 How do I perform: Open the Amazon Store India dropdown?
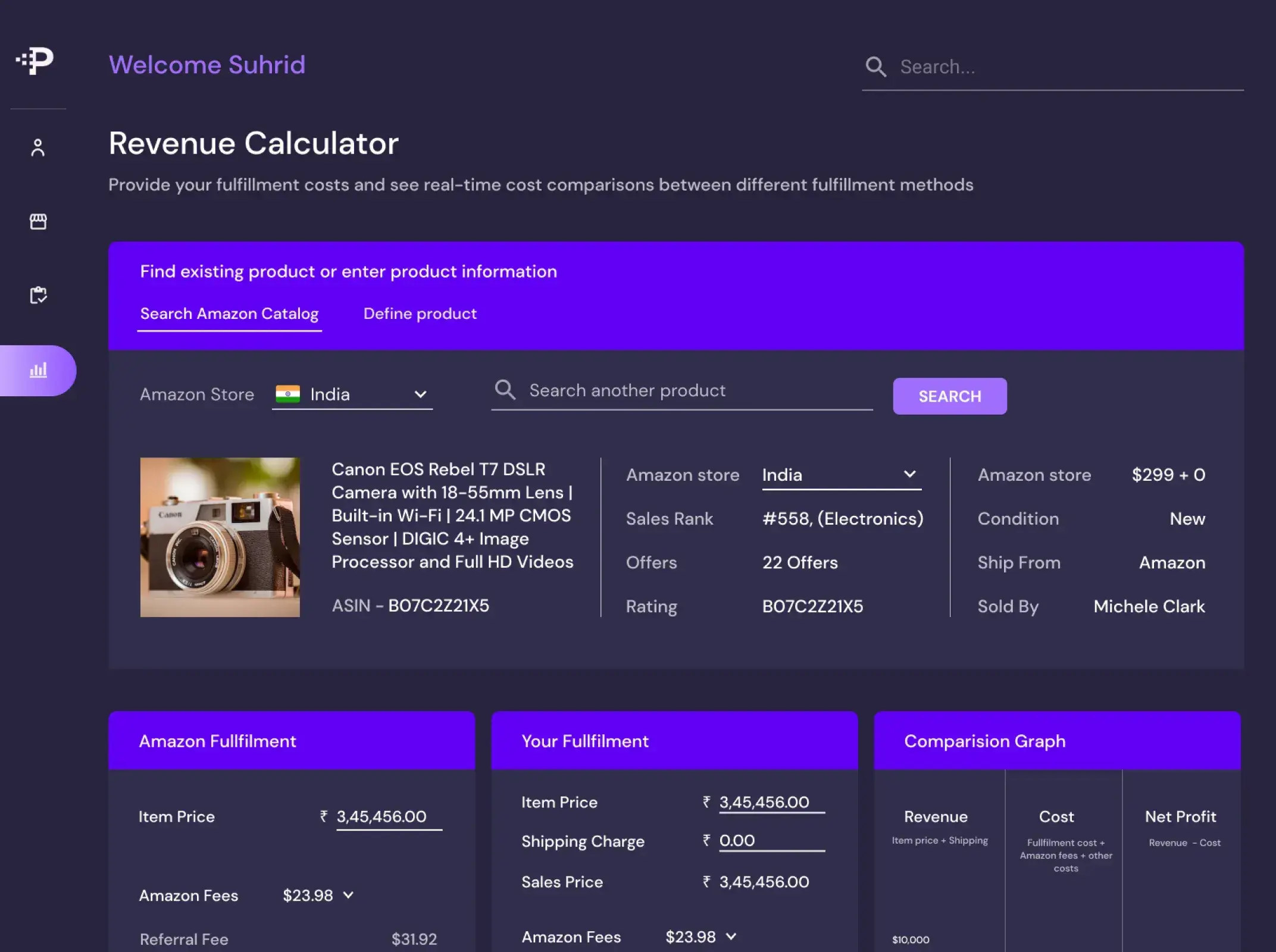click(x=352, y=394)
